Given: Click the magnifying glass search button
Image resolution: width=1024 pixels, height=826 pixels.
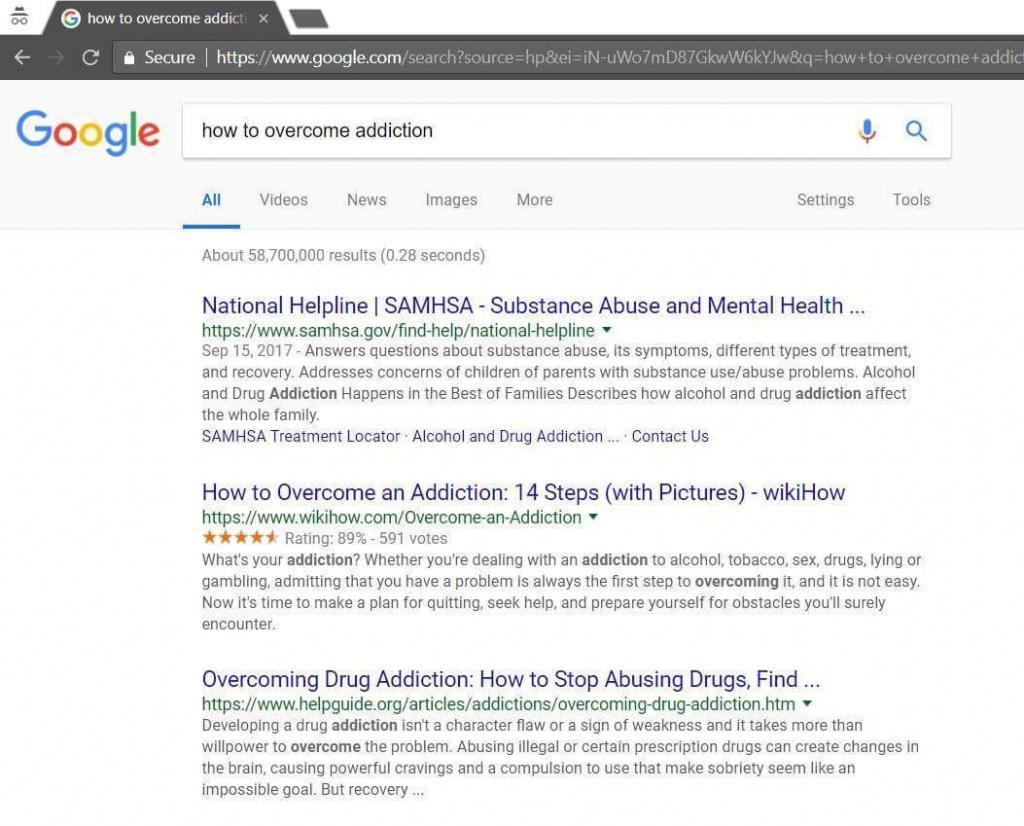Looking at the screenshot, I should coord(916,131).
